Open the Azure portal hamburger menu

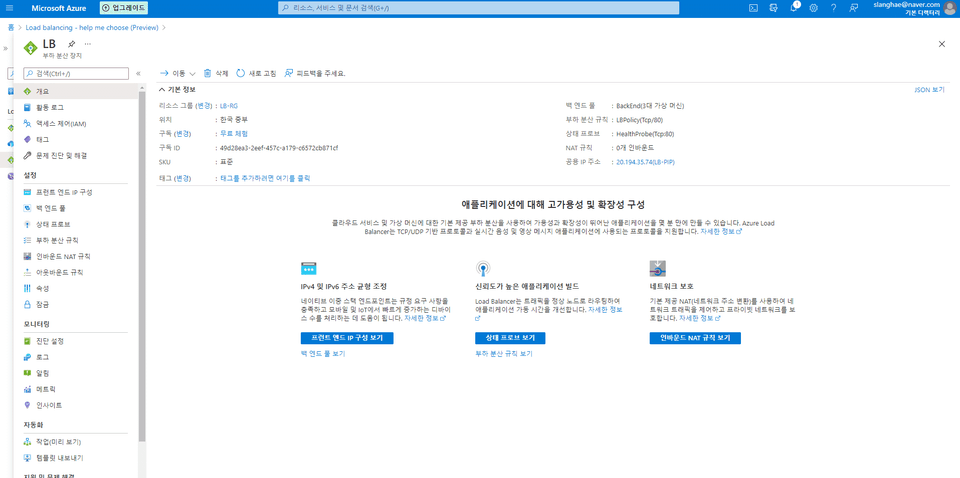[9, 8]
